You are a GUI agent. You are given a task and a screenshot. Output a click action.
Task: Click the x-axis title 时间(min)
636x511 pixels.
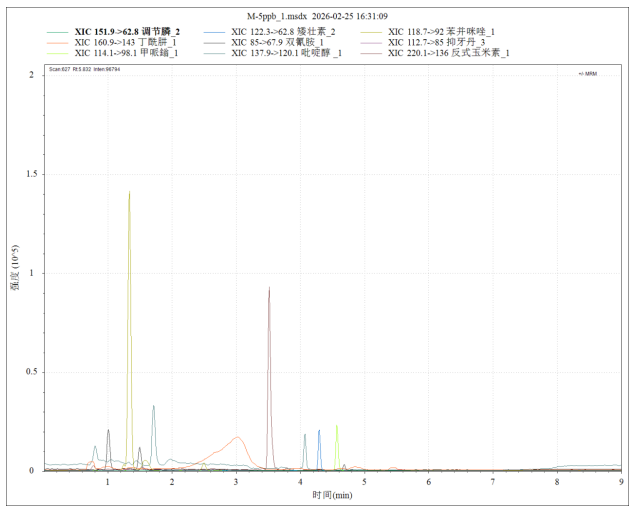[332, 495]
